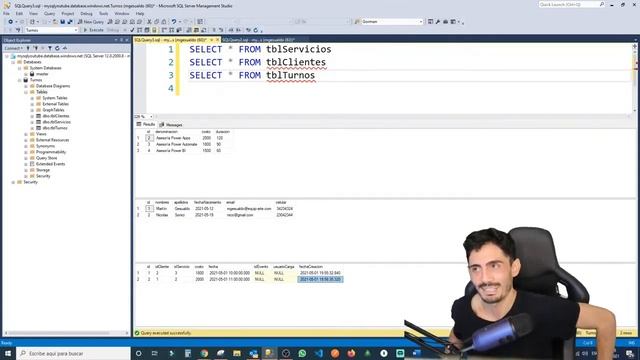640x360 pixels.
Task: Click tblClientes in query line 2
Action: click(x=296, y=62)
